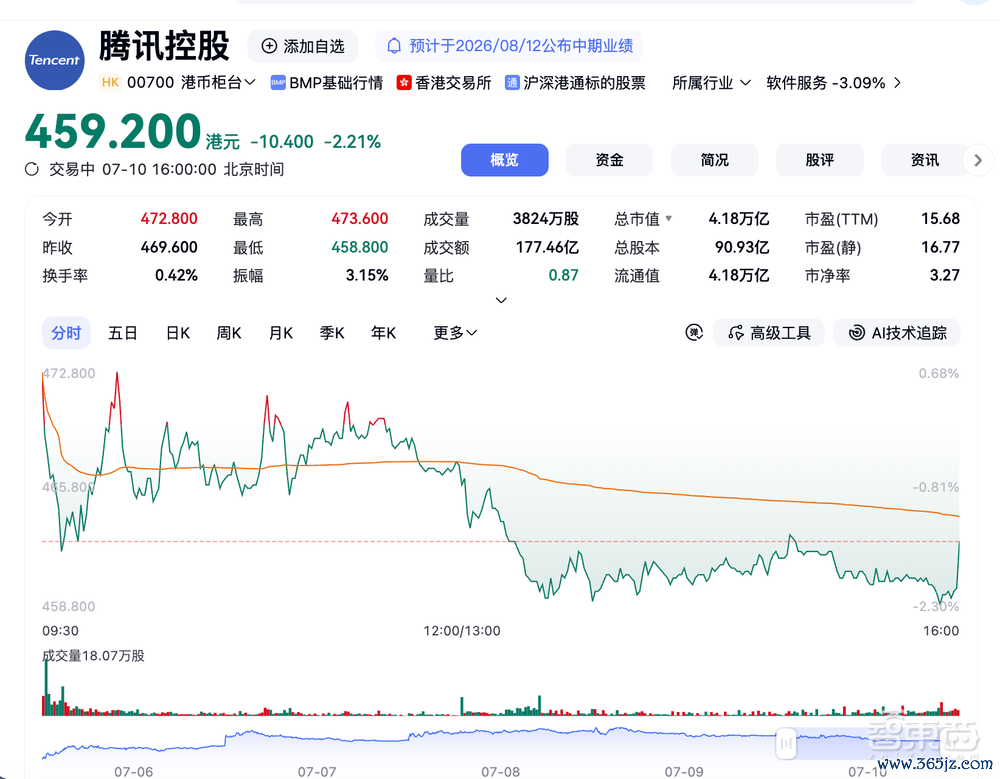Click the 市盈(TTM) value 15.68
The height and width of the screenshot is (779, 1000).
(941, 219)
